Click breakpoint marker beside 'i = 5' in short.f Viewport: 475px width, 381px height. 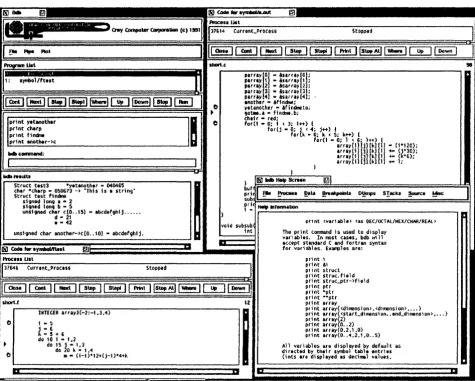click(9, 323)
